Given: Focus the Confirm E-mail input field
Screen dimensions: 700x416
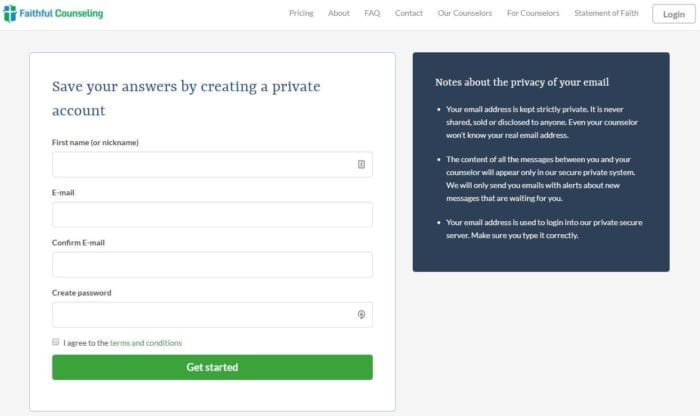Looking at the screenshot, I should 212,264.
